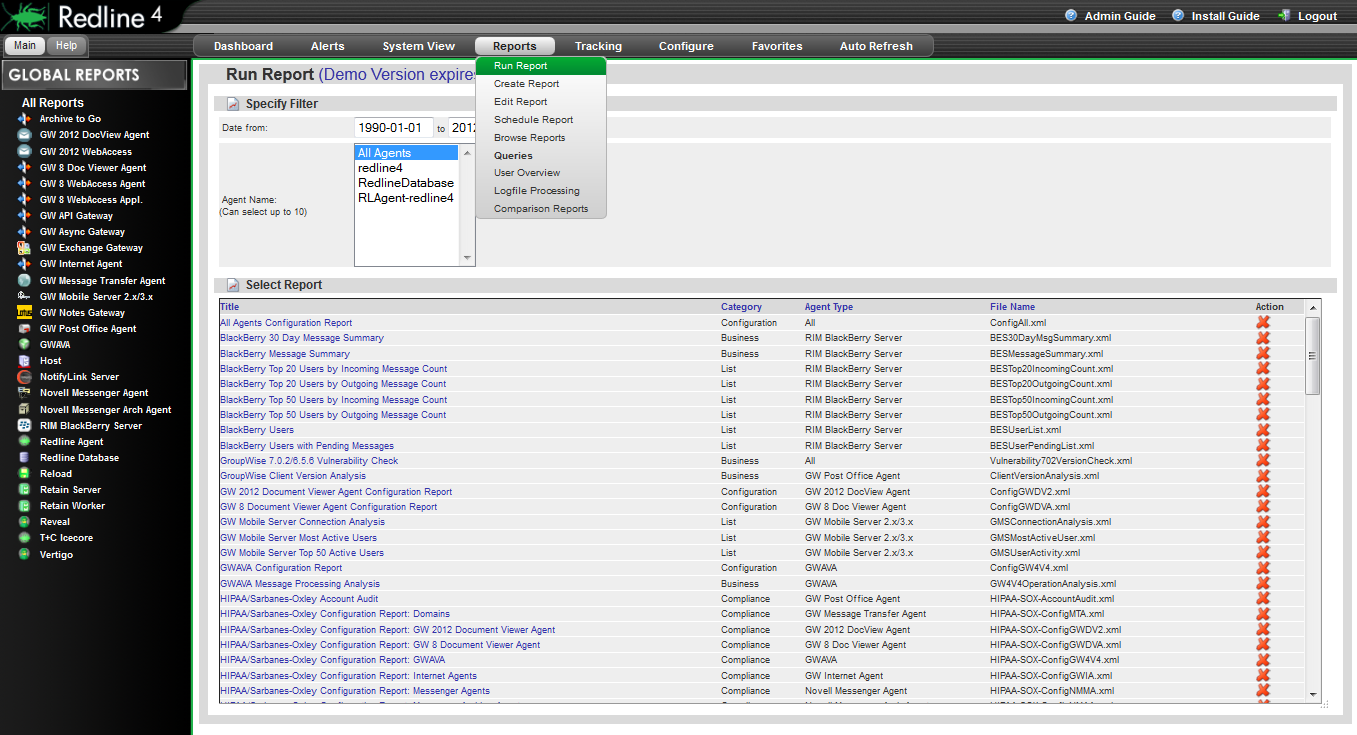Open the Dashboard menu
Image resolution: width=1357 pixels, height=735 pixels.
tap(243, 46)
